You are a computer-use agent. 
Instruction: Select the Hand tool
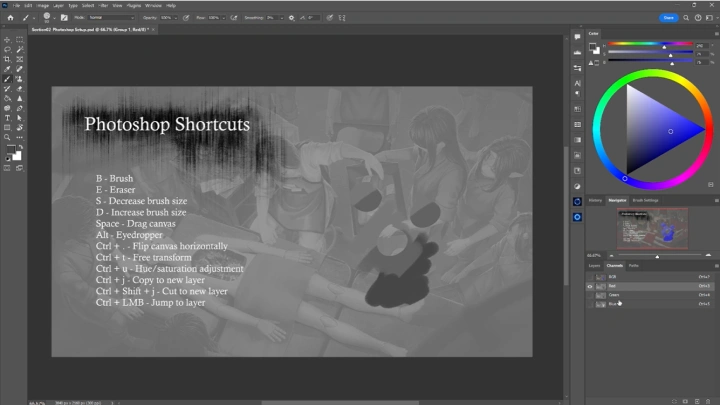[20, 128]
